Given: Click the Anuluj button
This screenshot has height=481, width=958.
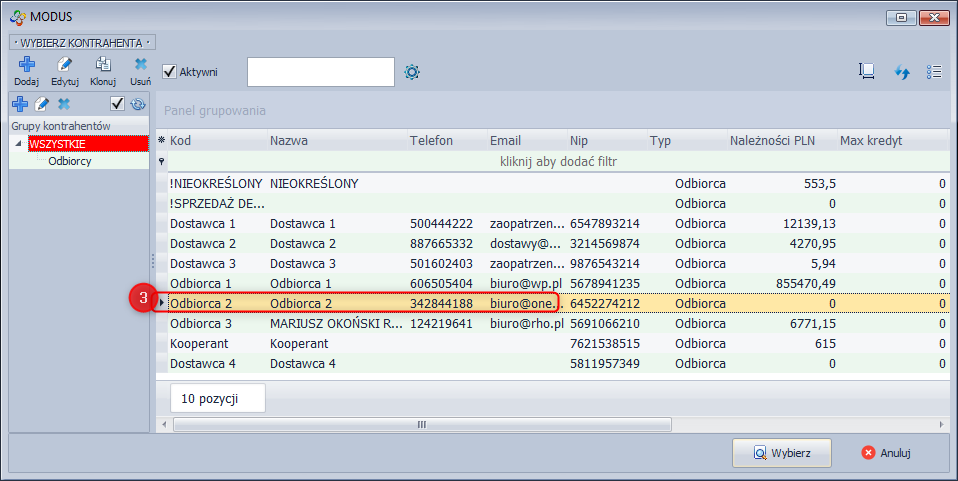Looking at the screenshot, I should click(885, 453).
